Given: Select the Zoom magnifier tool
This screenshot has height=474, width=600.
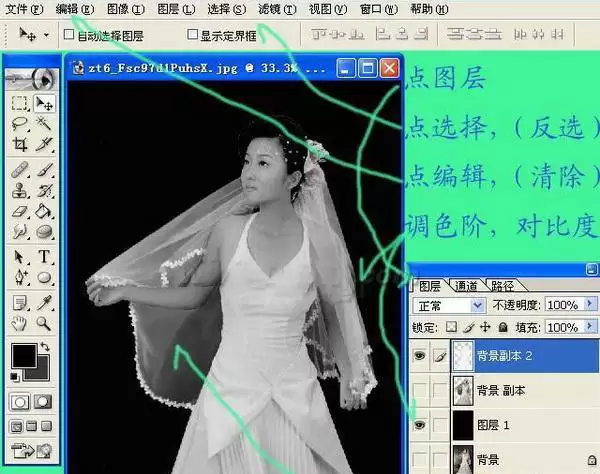Looking at the screenshot, I should pyautogui.click(x=43, y=324).
